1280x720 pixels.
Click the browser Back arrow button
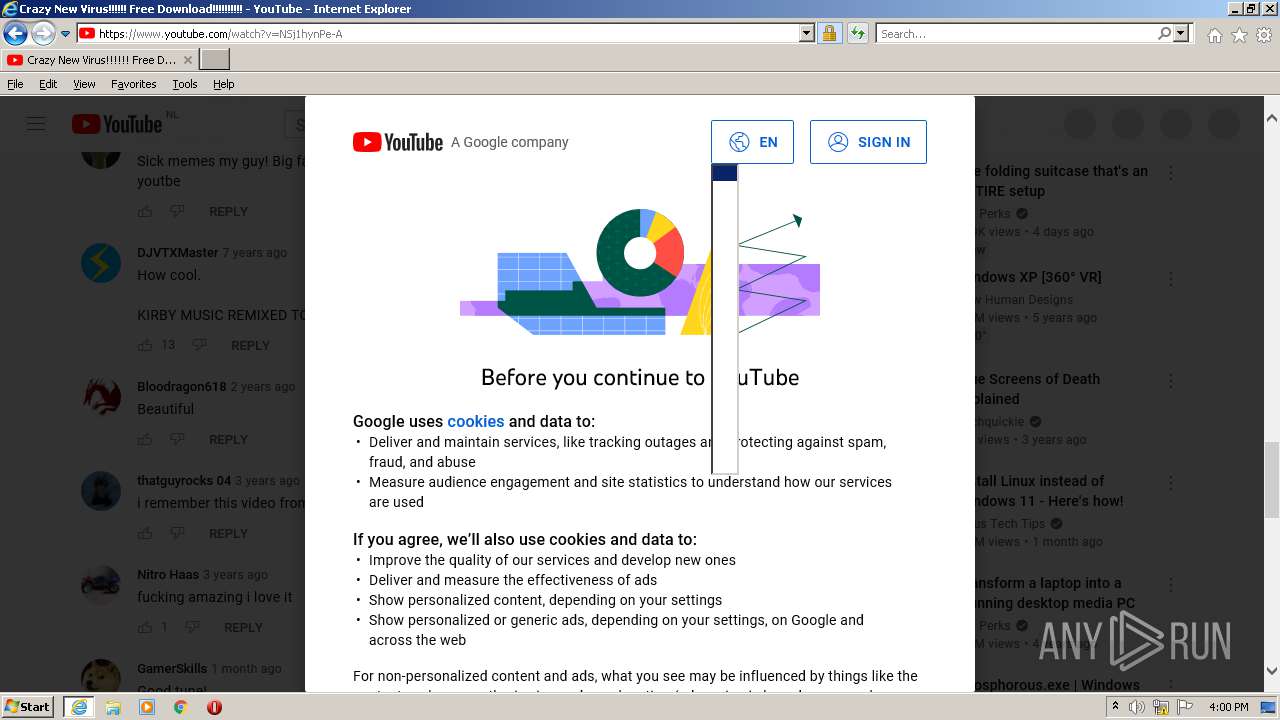(15, 33)
